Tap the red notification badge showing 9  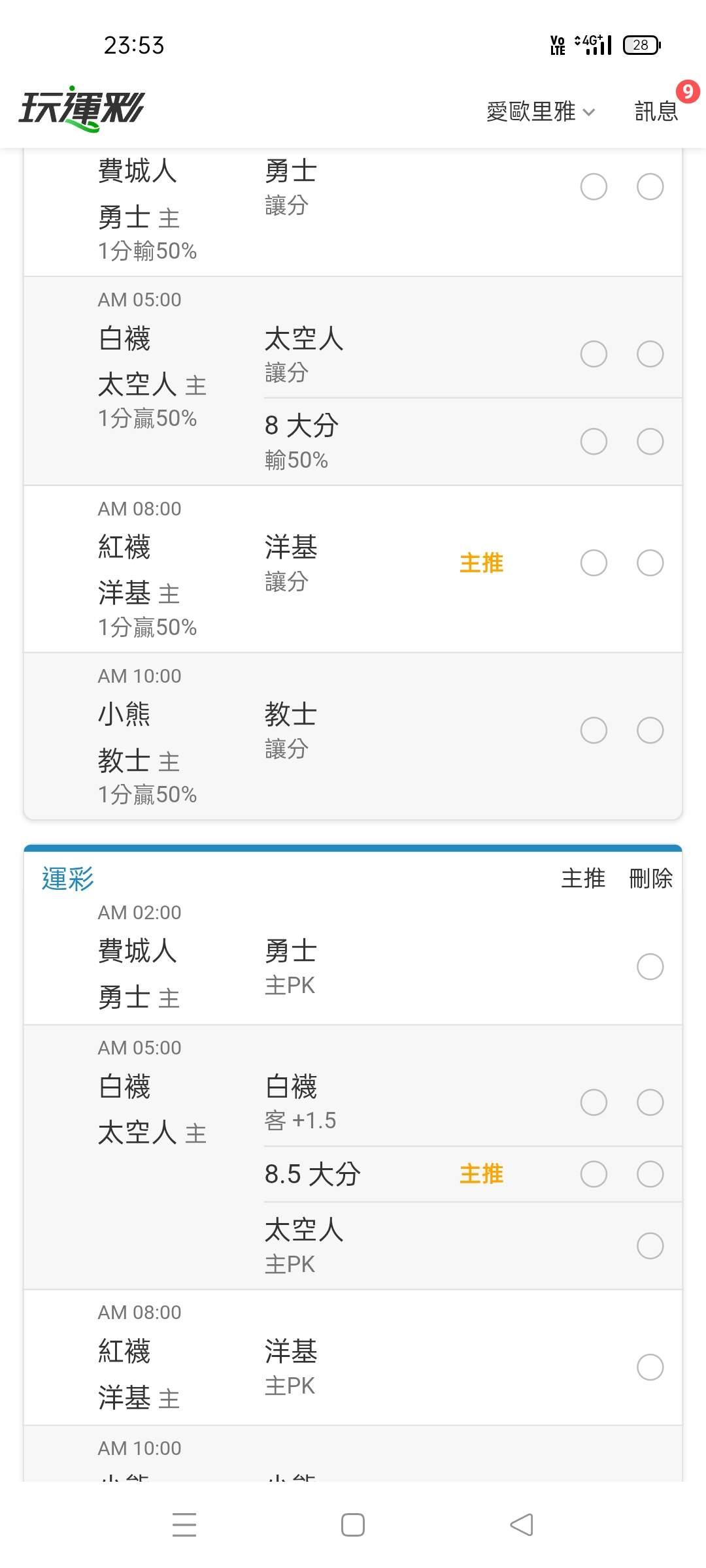pos(687,91)
